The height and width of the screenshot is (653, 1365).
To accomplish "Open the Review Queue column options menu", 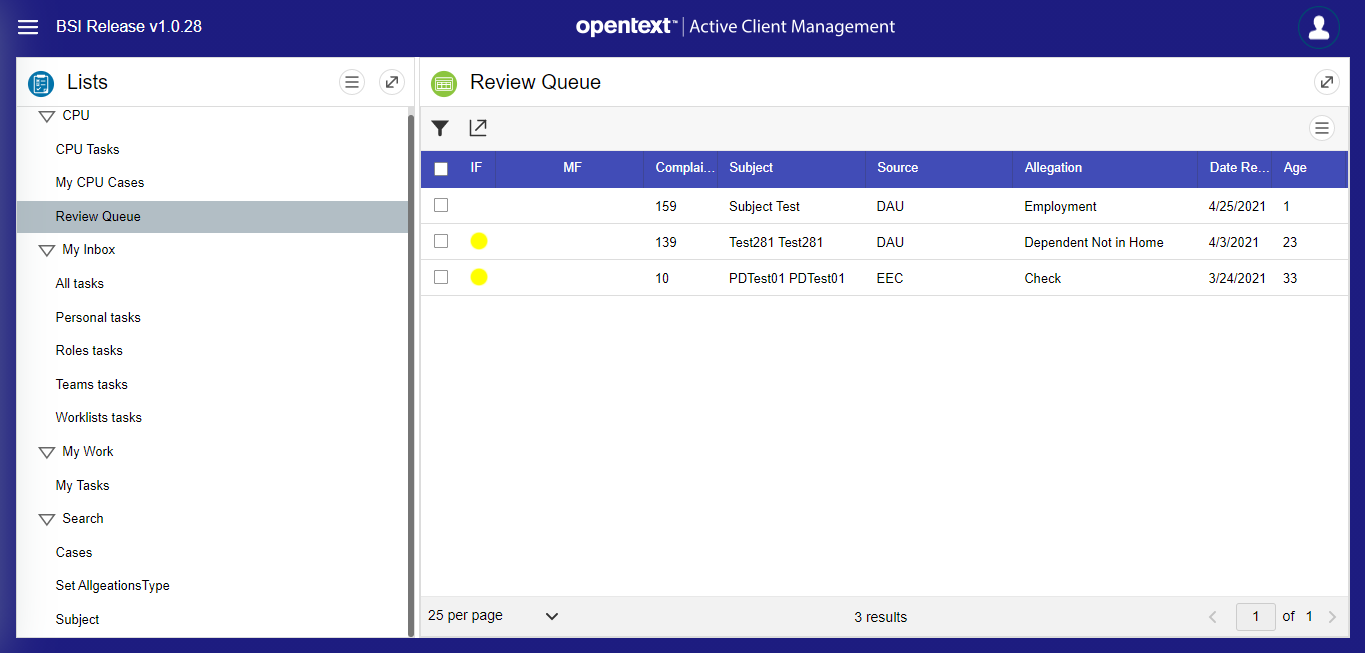I will [x=1322, y=128].
